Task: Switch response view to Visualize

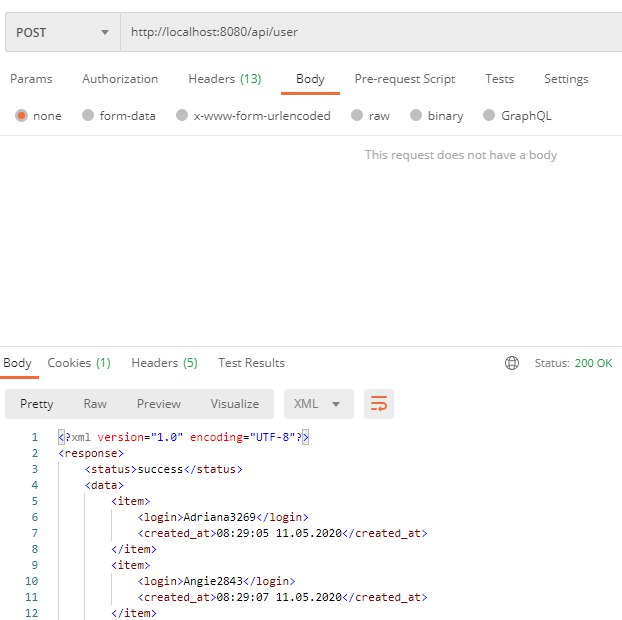Action: click(x=235, y=404)
